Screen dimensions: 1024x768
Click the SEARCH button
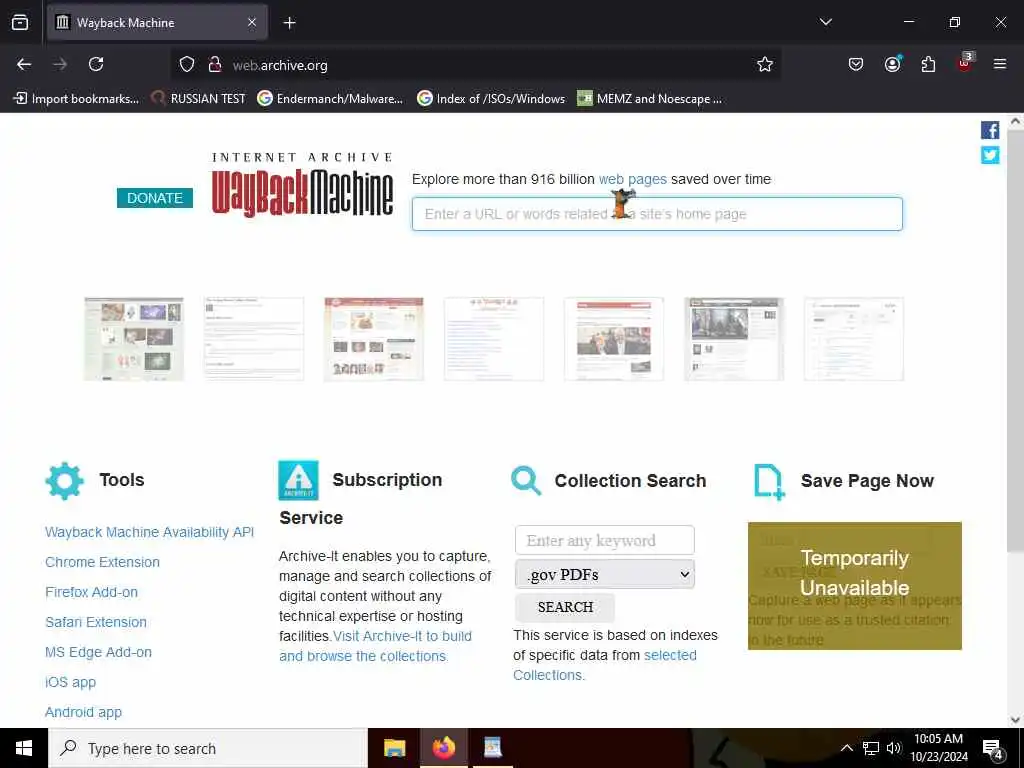click(x=565, y=607)
